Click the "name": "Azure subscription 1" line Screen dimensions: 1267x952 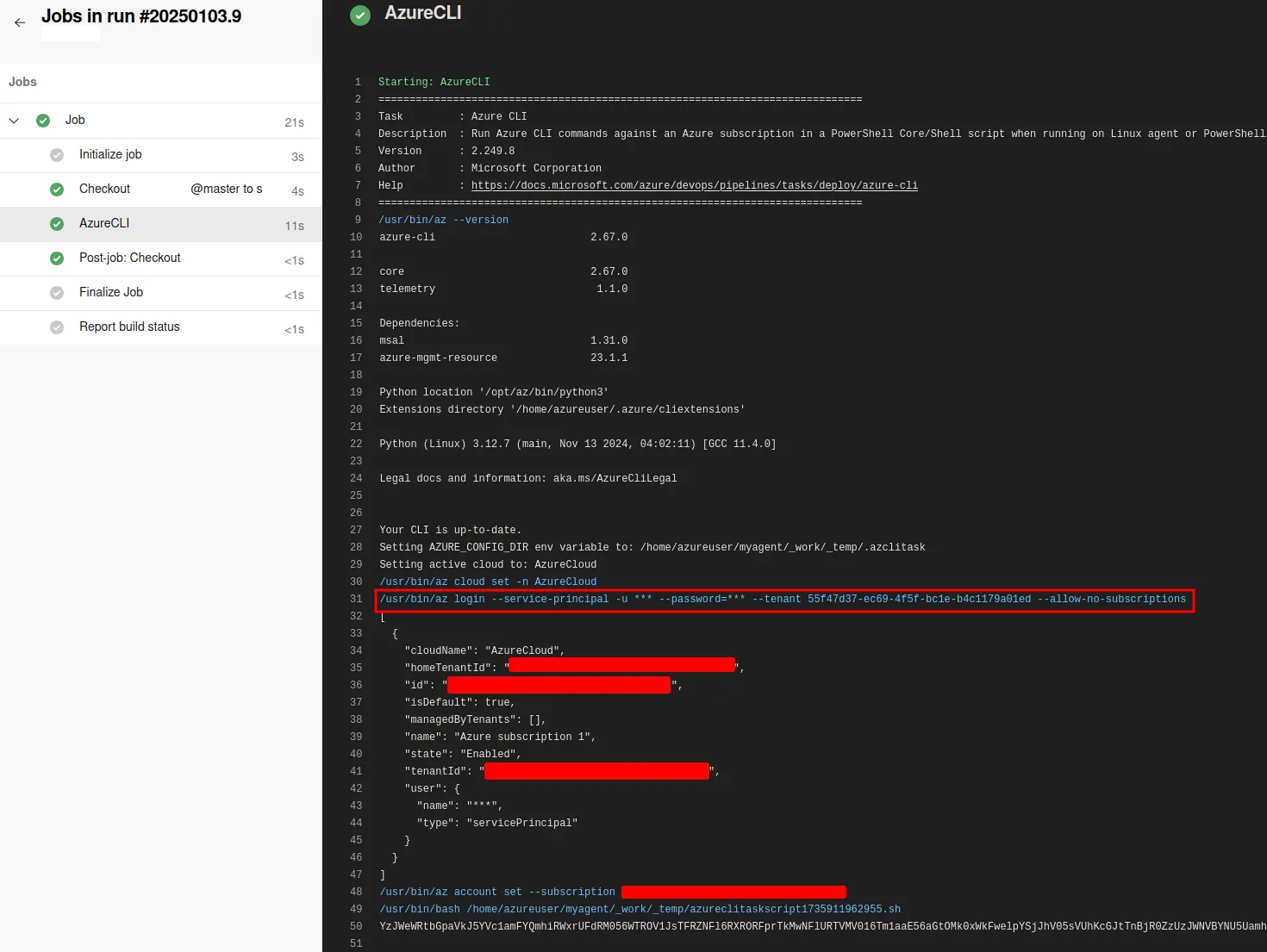pos(500,737)
